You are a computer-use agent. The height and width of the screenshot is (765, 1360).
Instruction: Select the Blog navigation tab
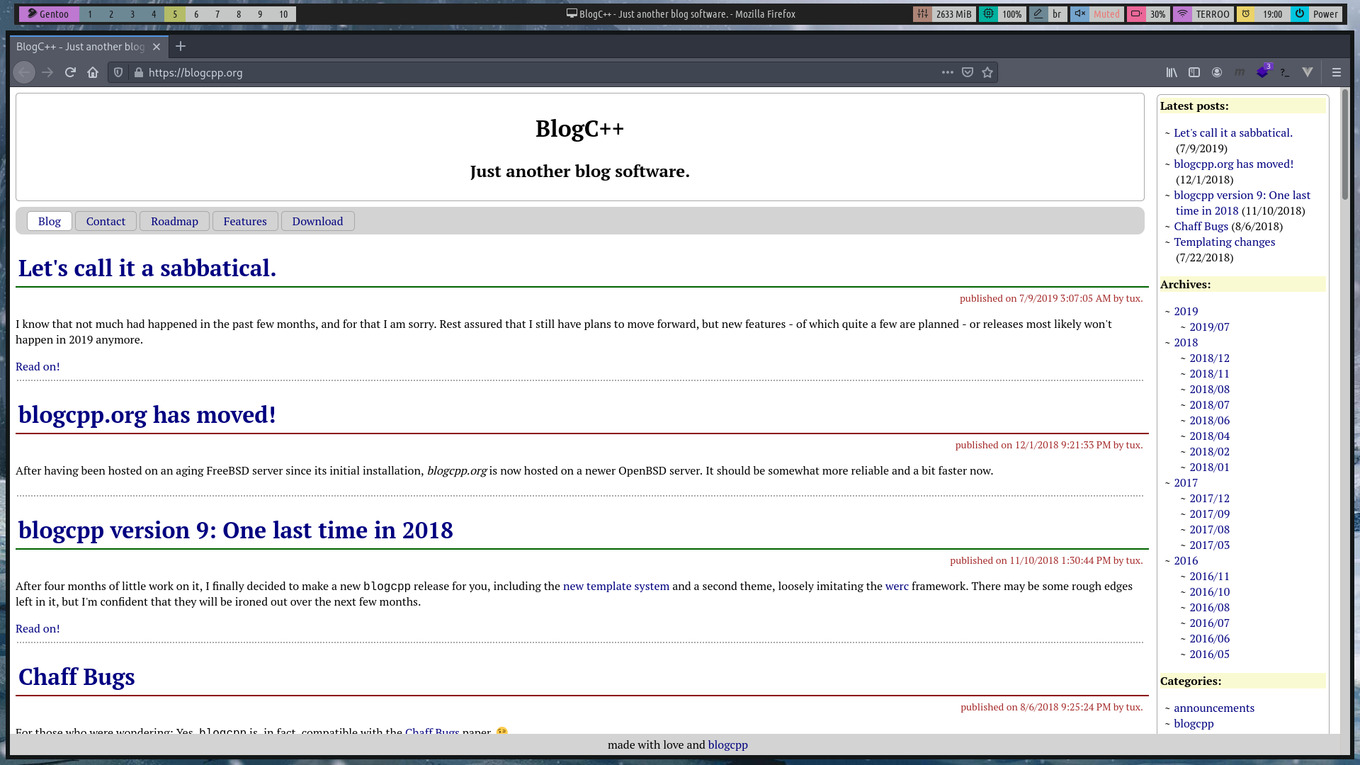point(50,221)
